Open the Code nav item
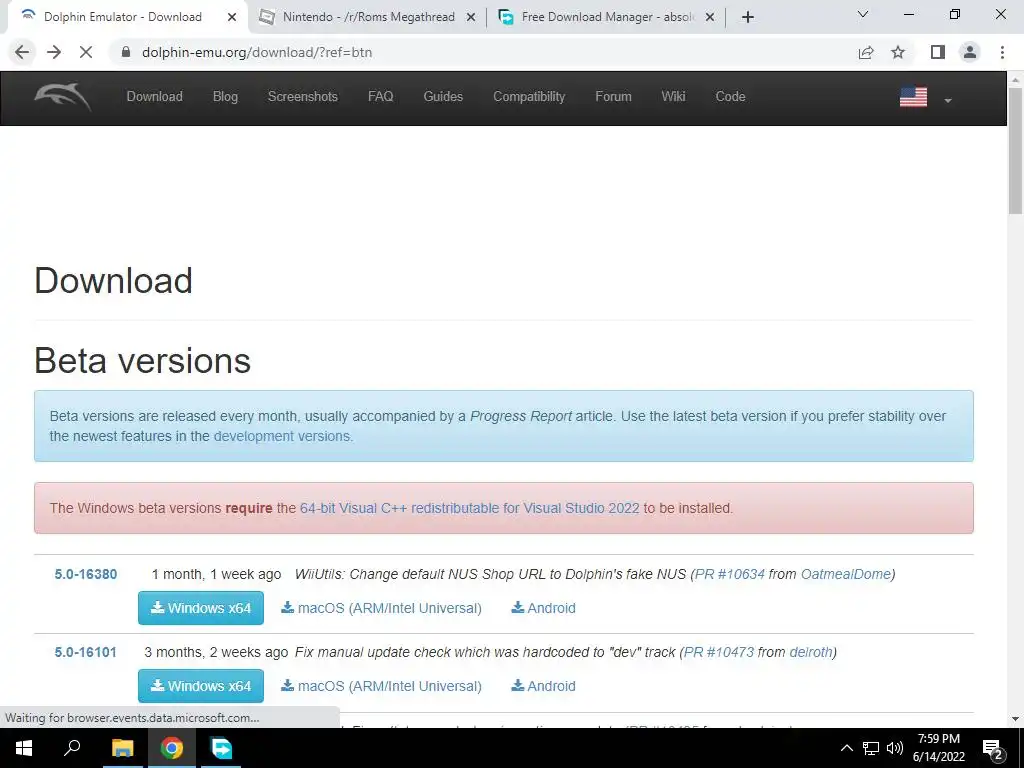1024x768 pixels. [730, 97]
